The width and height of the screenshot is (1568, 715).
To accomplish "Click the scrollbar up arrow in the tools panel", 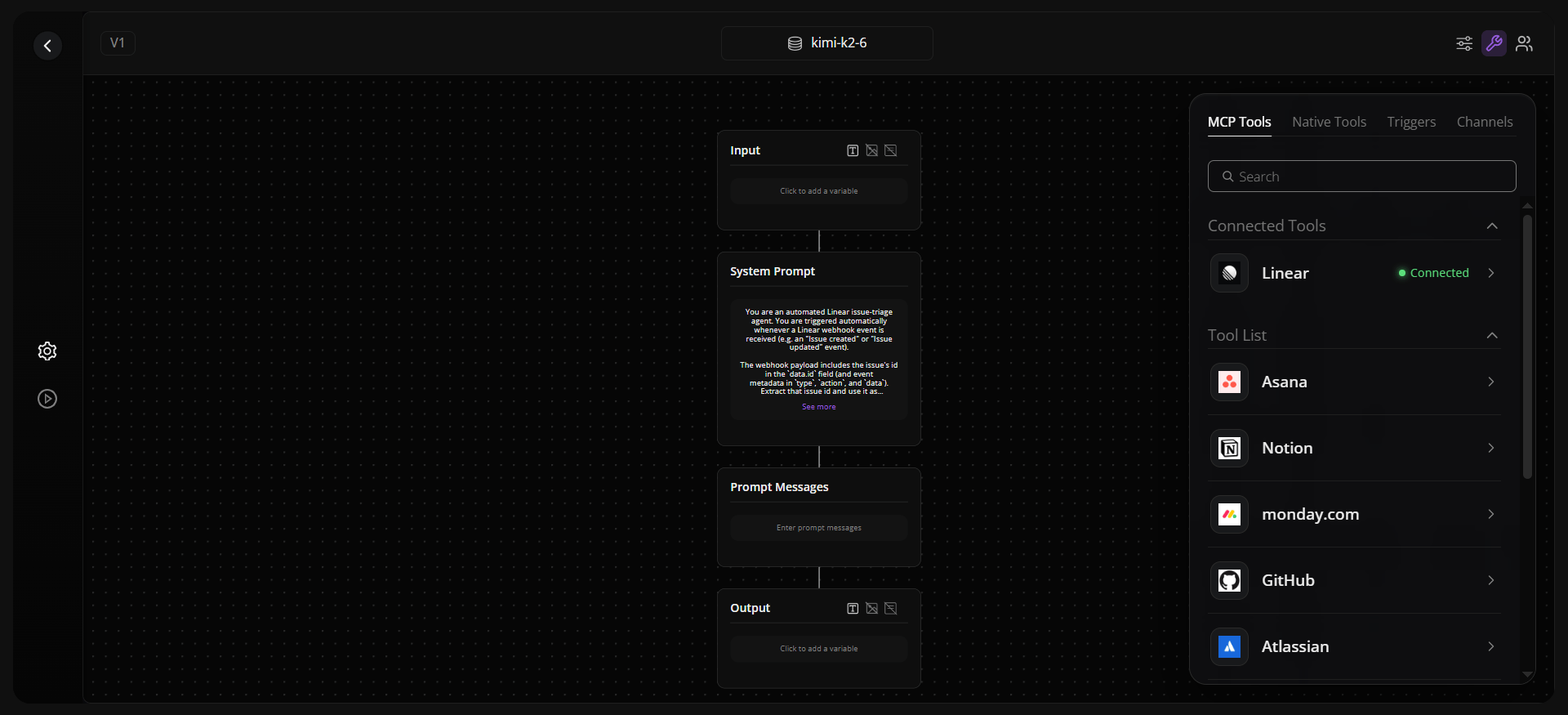I will click(1527, 206).
